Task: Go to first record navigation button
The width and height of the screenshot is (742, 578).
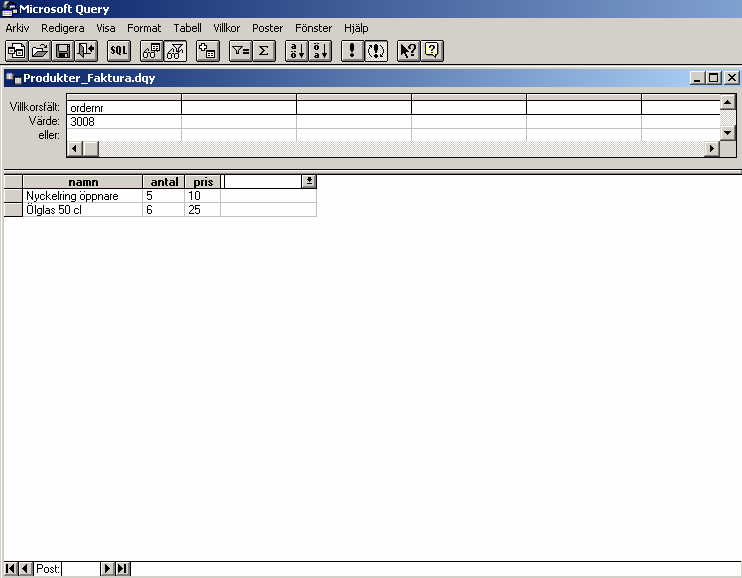Action: [x=11, y=569]
